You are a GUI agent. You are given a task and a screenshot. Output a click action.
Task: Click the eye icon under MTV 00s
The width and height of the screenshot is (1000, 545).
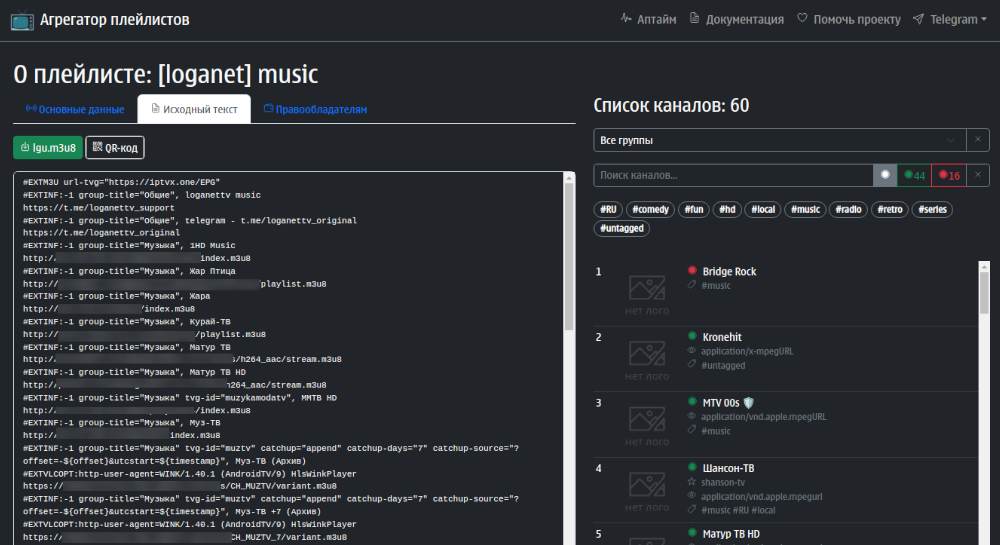[x=692, y=416]
